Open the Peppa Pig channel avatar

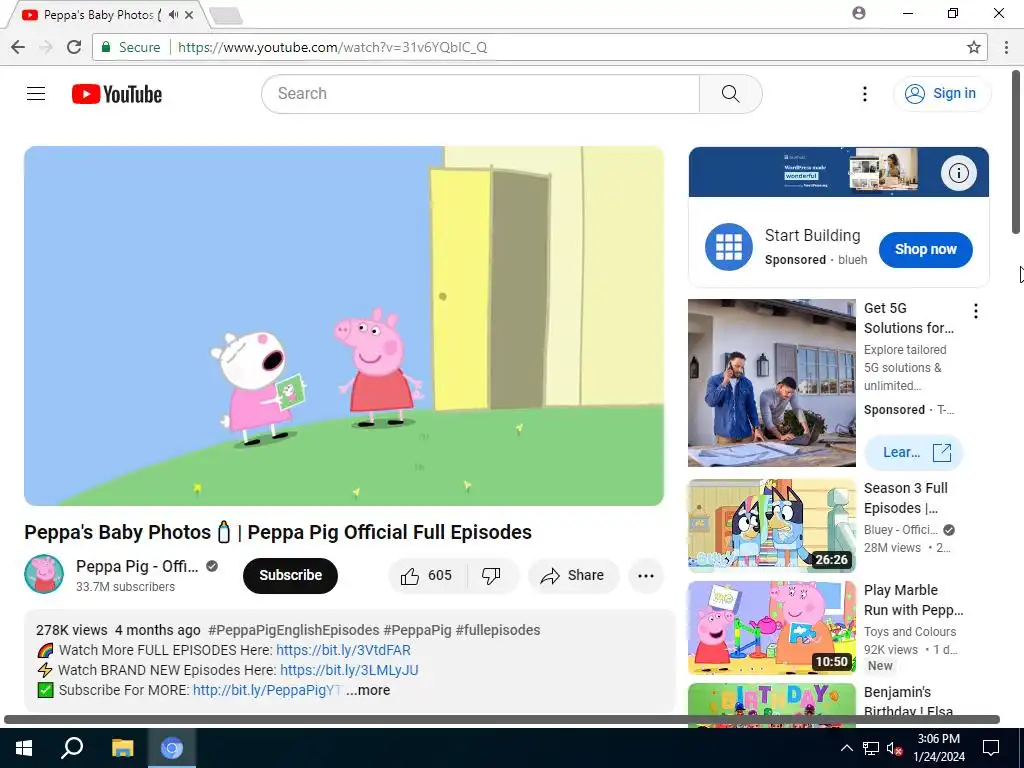[x=44, y=574]
